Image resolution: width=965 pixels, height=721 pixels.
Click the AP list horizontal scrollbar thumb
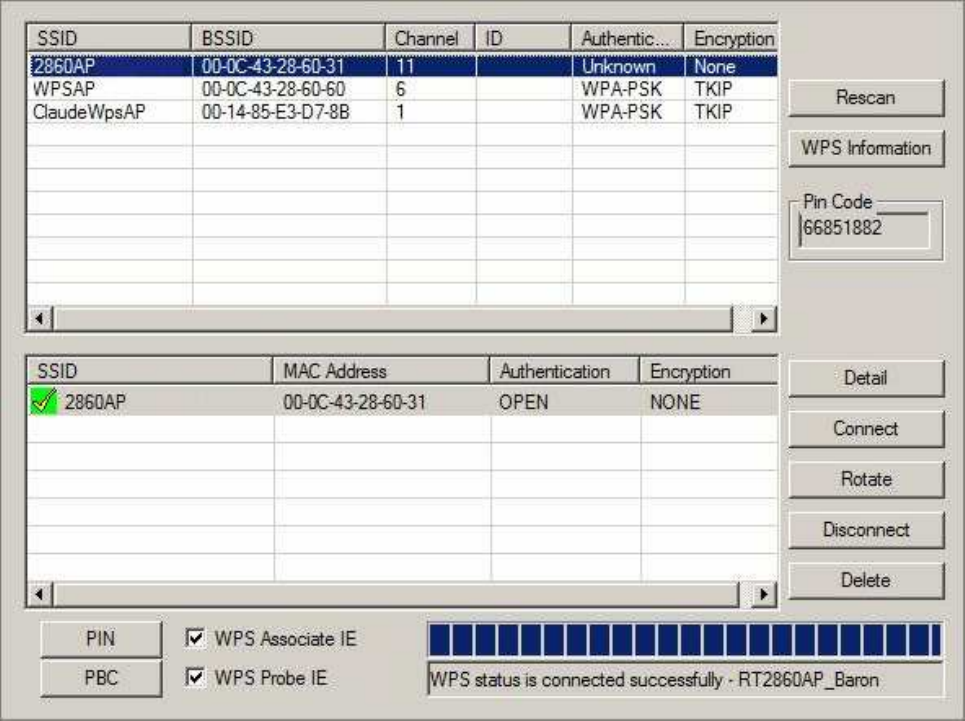click(x=393, y=319)
